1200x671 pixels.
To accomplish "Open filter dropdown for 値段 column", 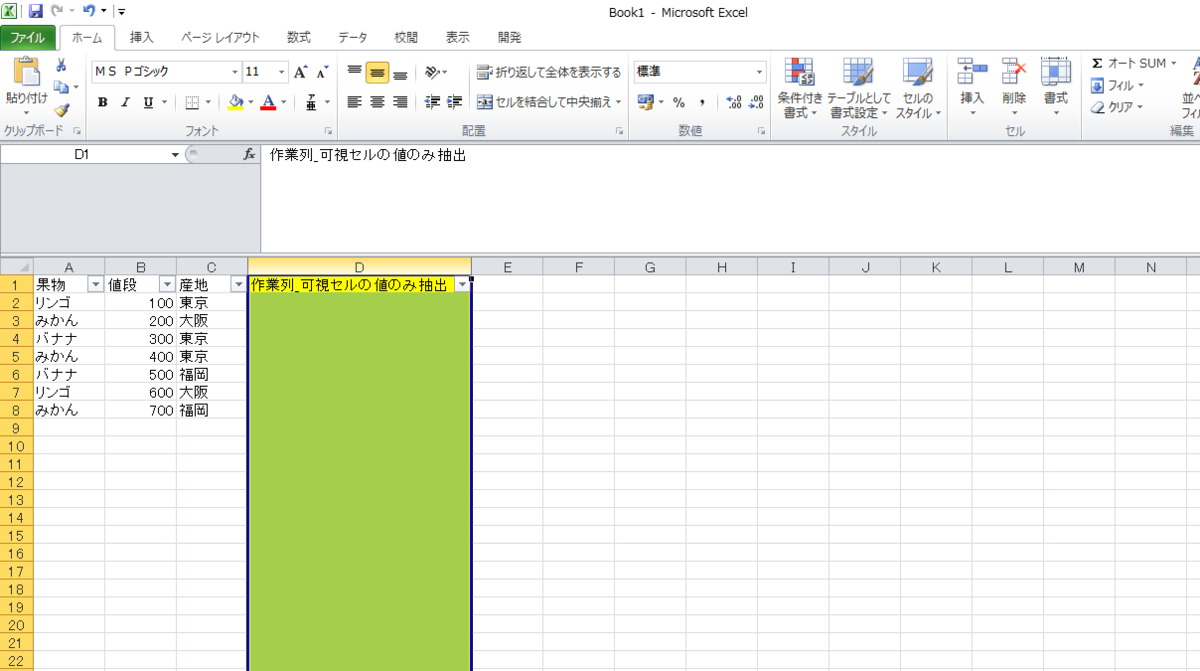I will [x=167, y=285].
